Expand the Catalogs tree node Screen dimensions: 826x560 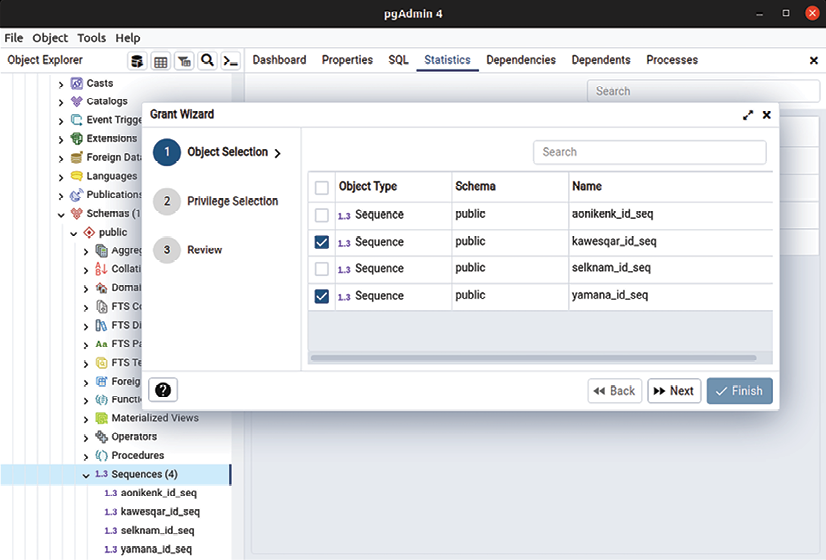coord(61,102)
